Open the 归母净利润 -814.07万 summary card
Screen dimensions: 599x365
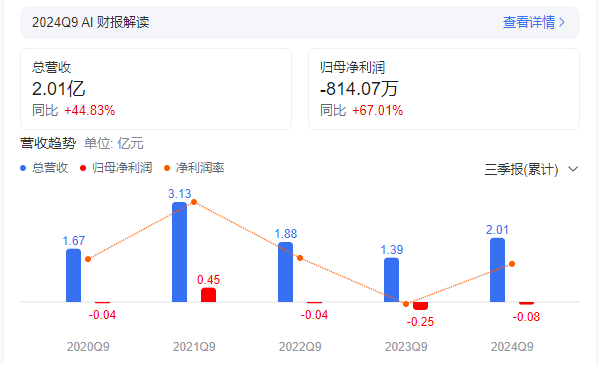pyautogui.click(x=444, y=89)
